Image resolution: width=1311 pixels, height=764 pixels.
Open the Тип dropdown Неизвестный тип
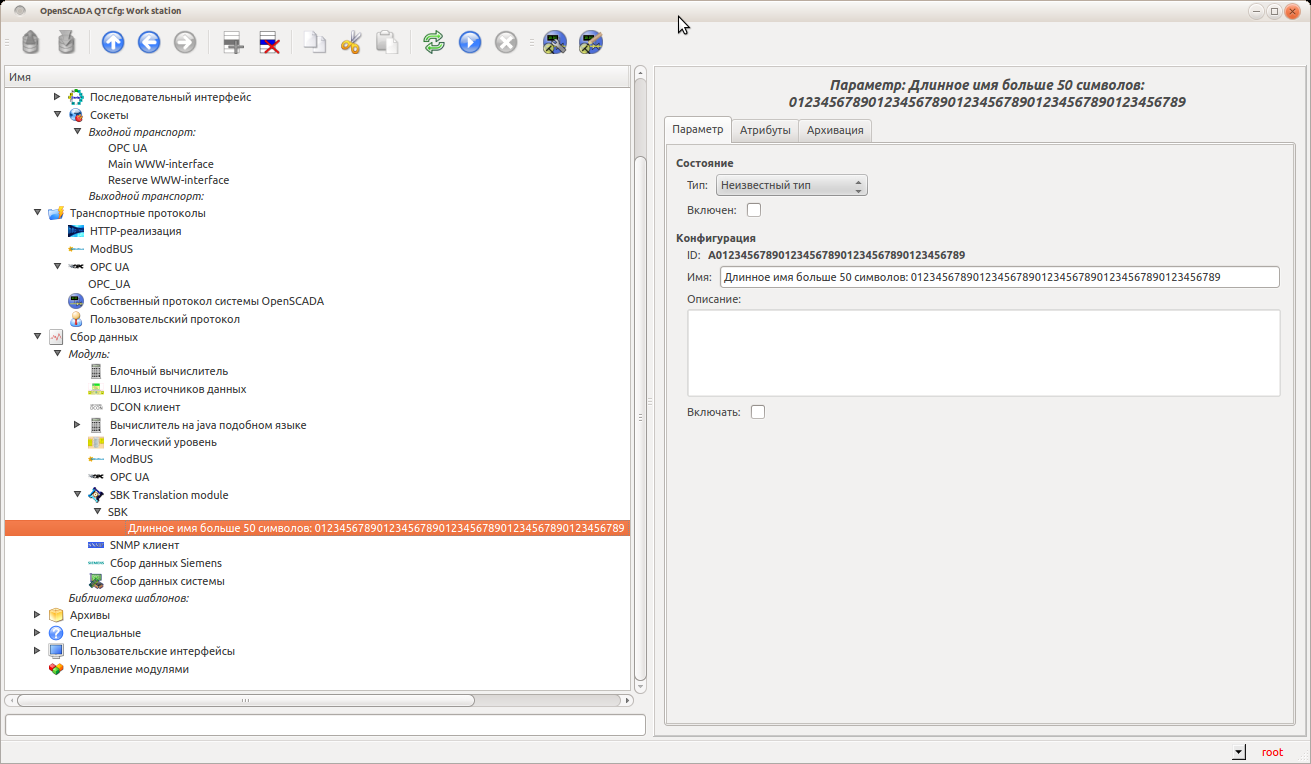pyautogui.click(x=791, y=185)
